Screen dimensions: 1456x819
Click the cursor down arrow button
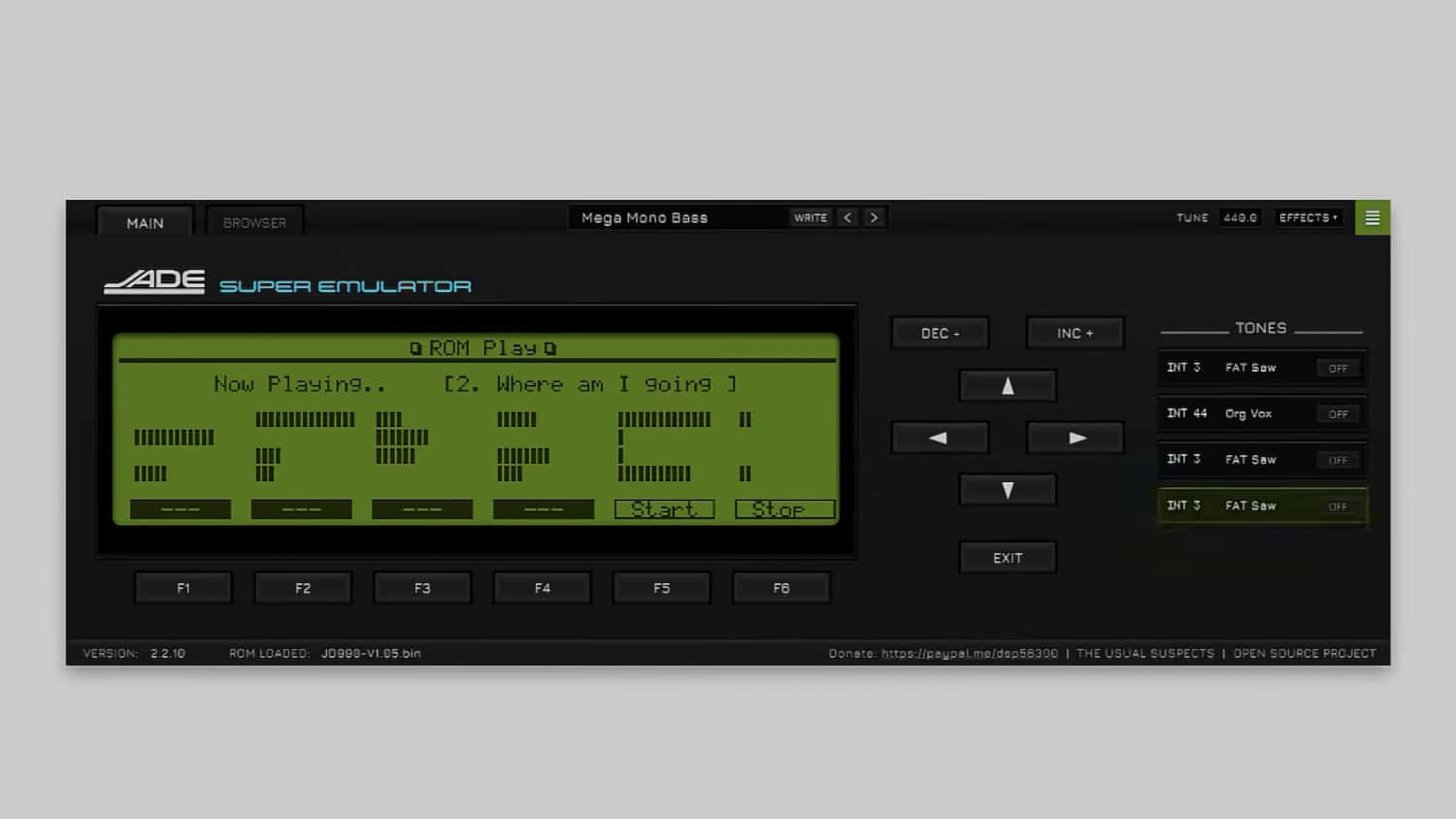click(1008, 490)
